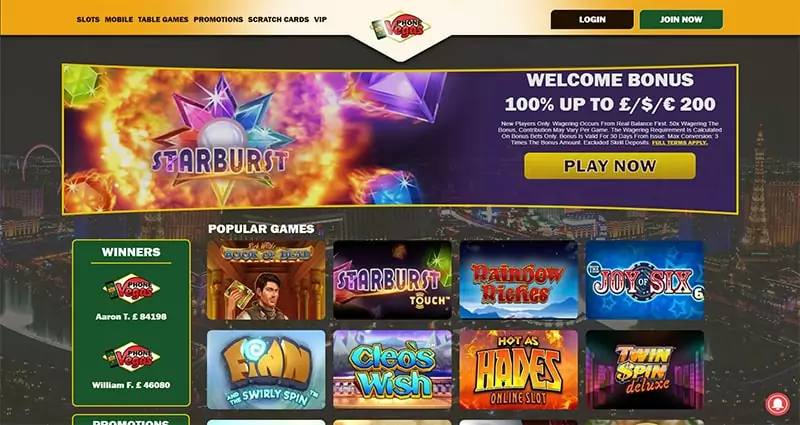Click the Join Now button
The height and width of the screenshot is (425, 800).
[x=681, y=19]
